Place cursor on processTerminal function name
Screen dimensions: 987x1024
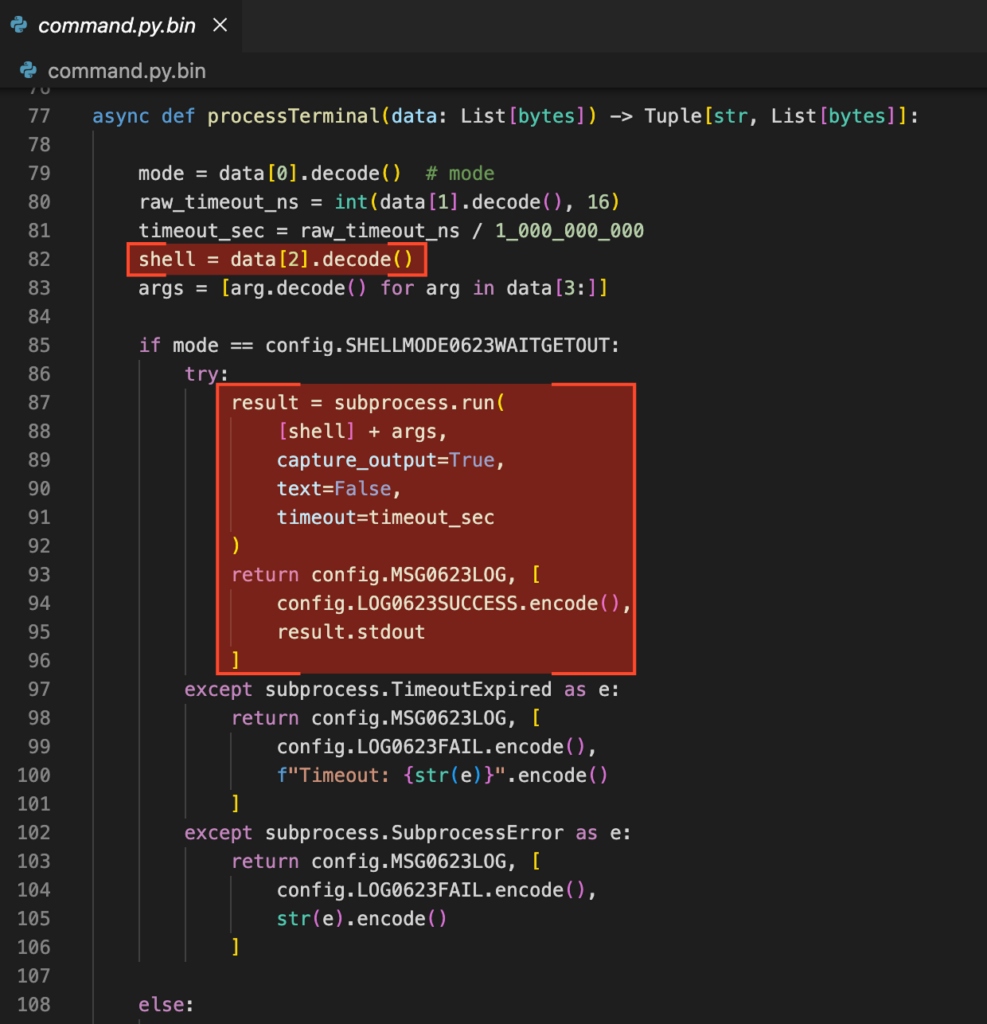point(293,116)
